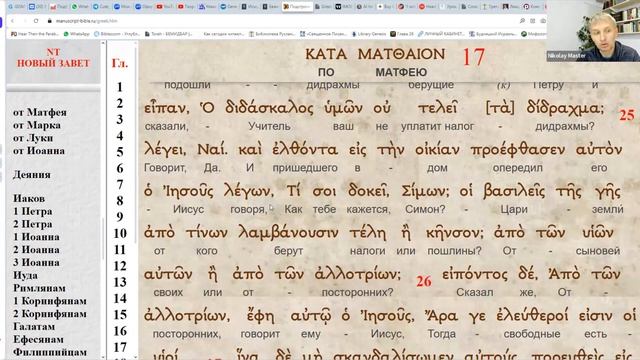Open 'Иуда' in the sidebar
Screen dimensions: 640x360
coord(25,275)
